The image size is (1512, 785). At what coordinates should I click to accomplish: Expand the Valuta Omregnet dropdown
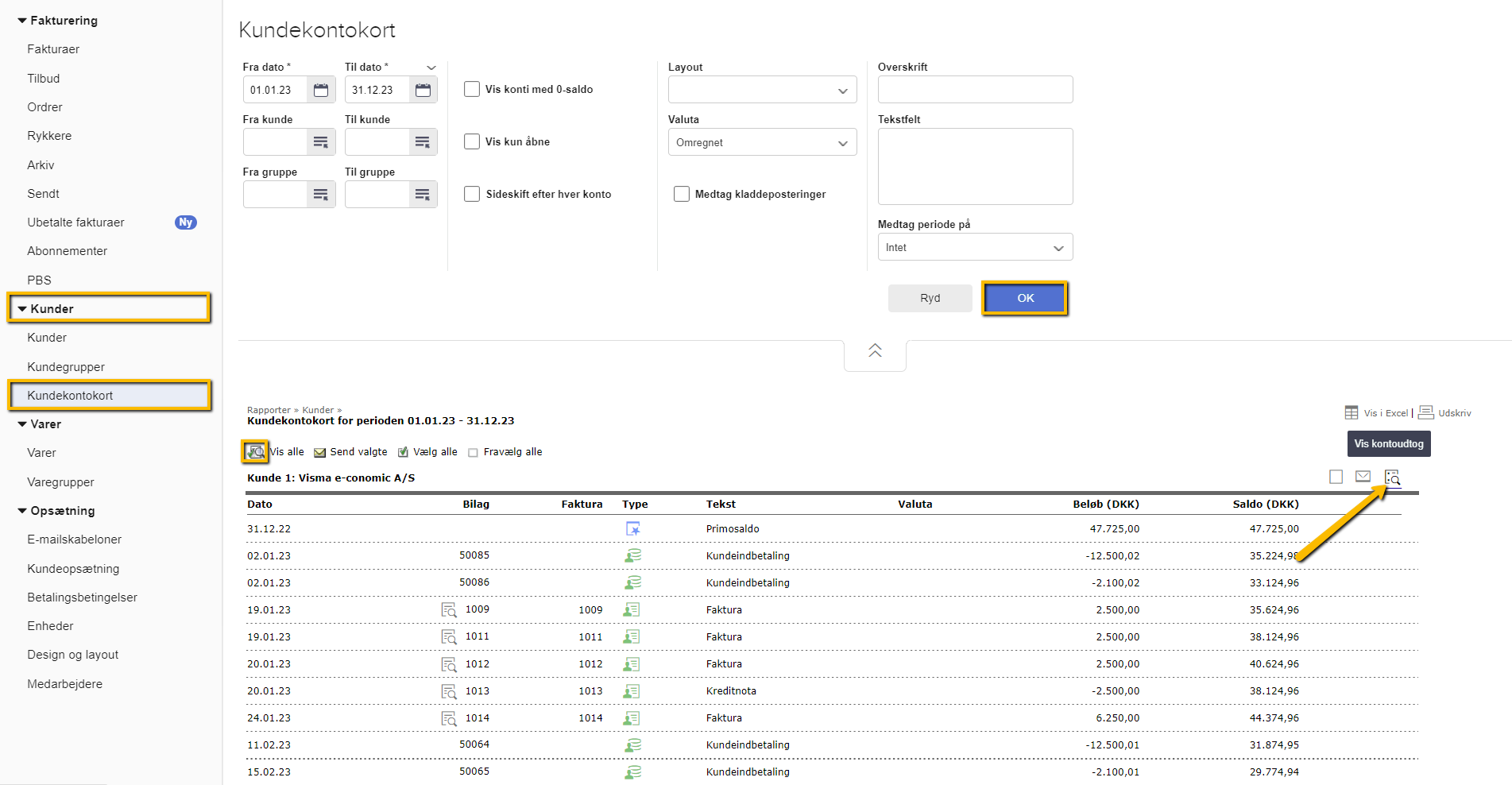click(x=762, y=142)
